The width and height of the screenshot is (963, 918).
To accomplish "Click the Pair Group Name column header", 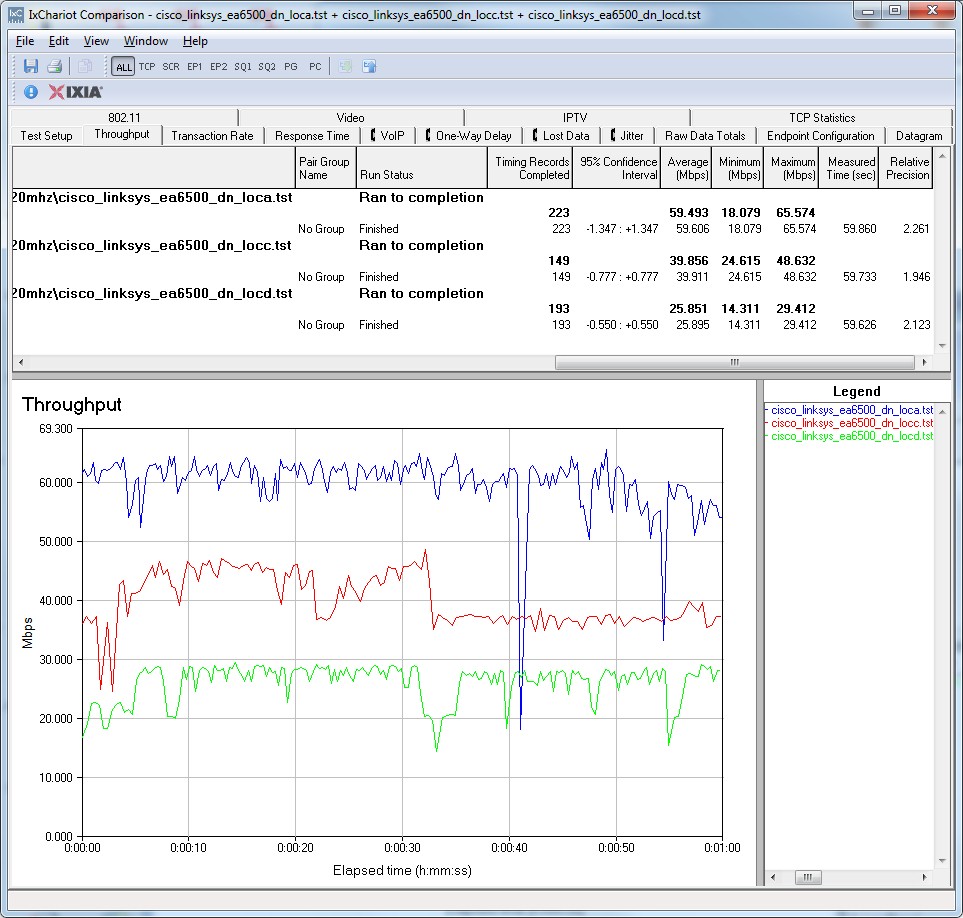I will tap(325, 168).
